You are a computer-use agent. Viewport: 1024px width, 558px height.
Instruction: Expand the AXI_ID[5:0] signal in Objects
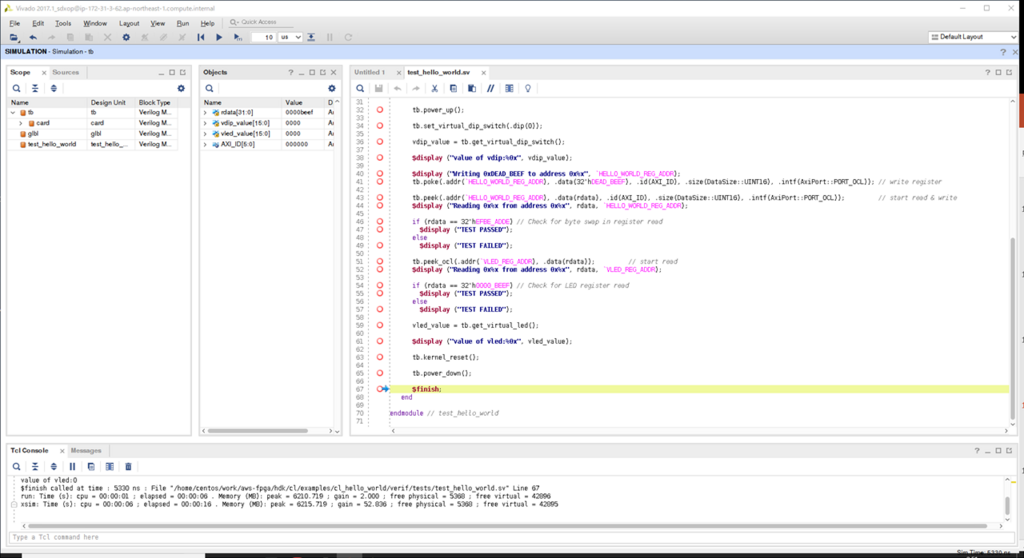pos(205,144)
